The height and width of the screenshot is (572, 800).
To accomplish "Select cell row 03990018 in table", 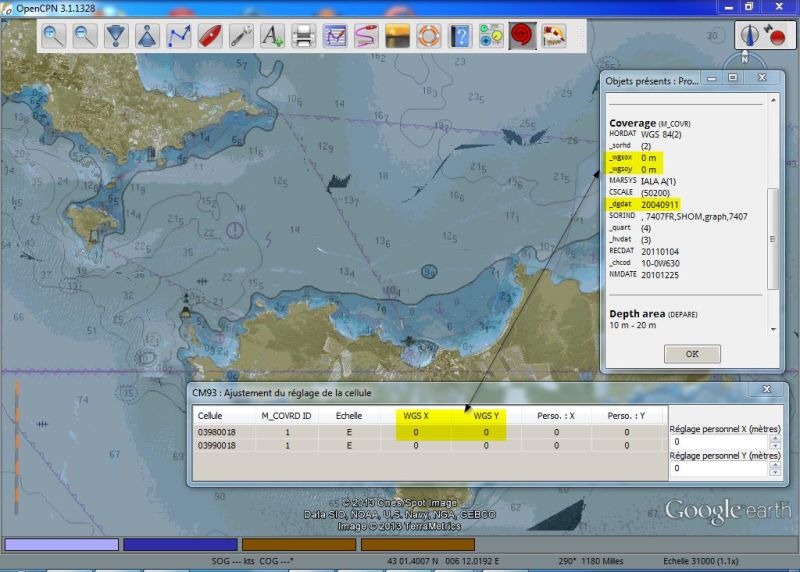I will [430, 445].
